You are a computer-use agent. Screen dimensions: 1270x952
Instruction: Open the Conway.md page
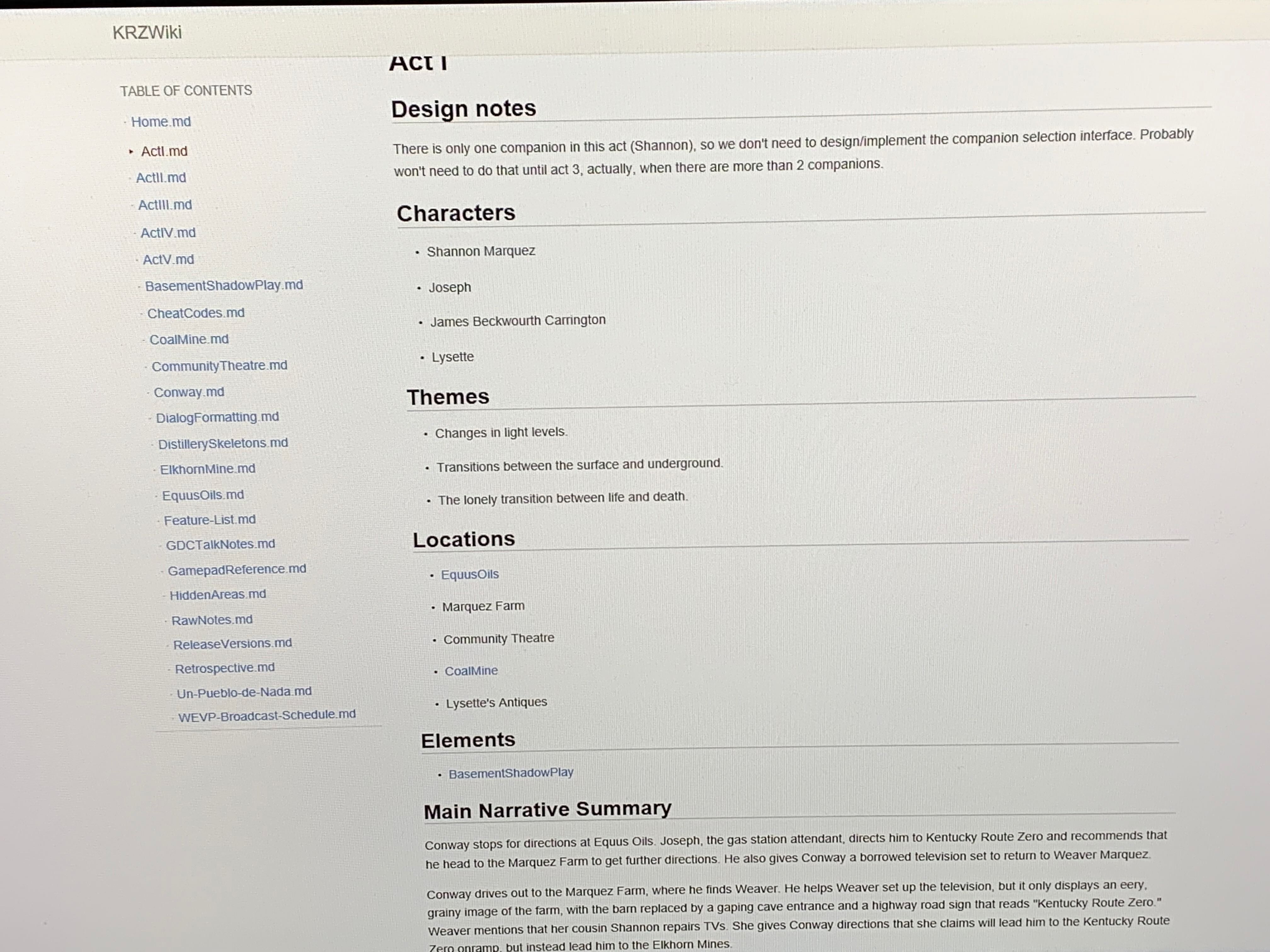[x=189, y=392]
